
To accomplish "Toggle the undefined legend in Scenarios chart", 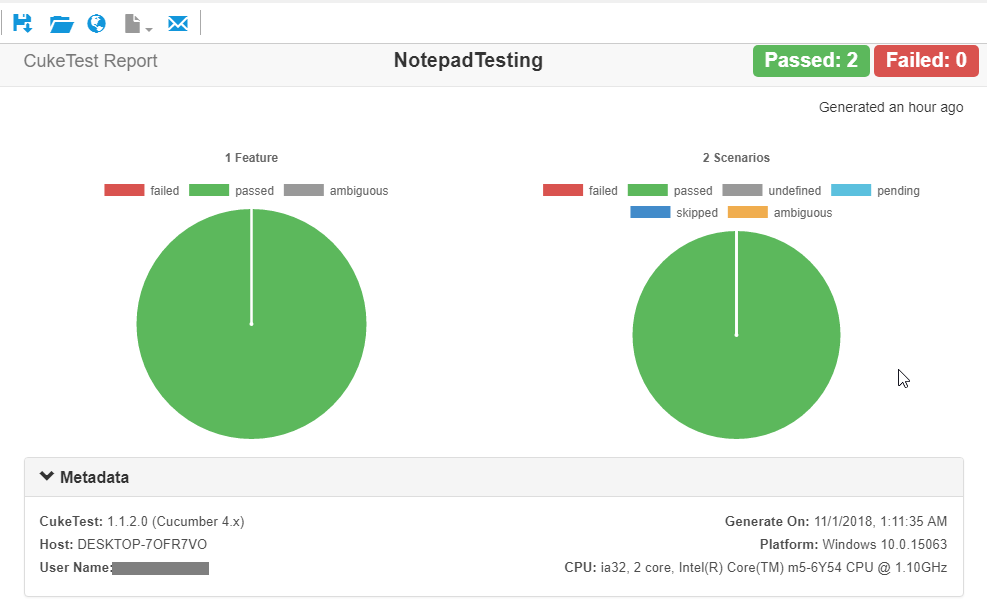I will coord(772,190).
